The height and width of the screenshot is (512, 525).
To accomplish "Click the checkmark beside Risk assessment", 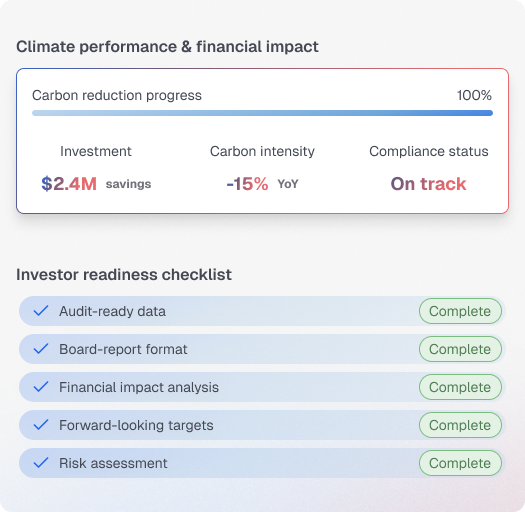I will [41, 463].
